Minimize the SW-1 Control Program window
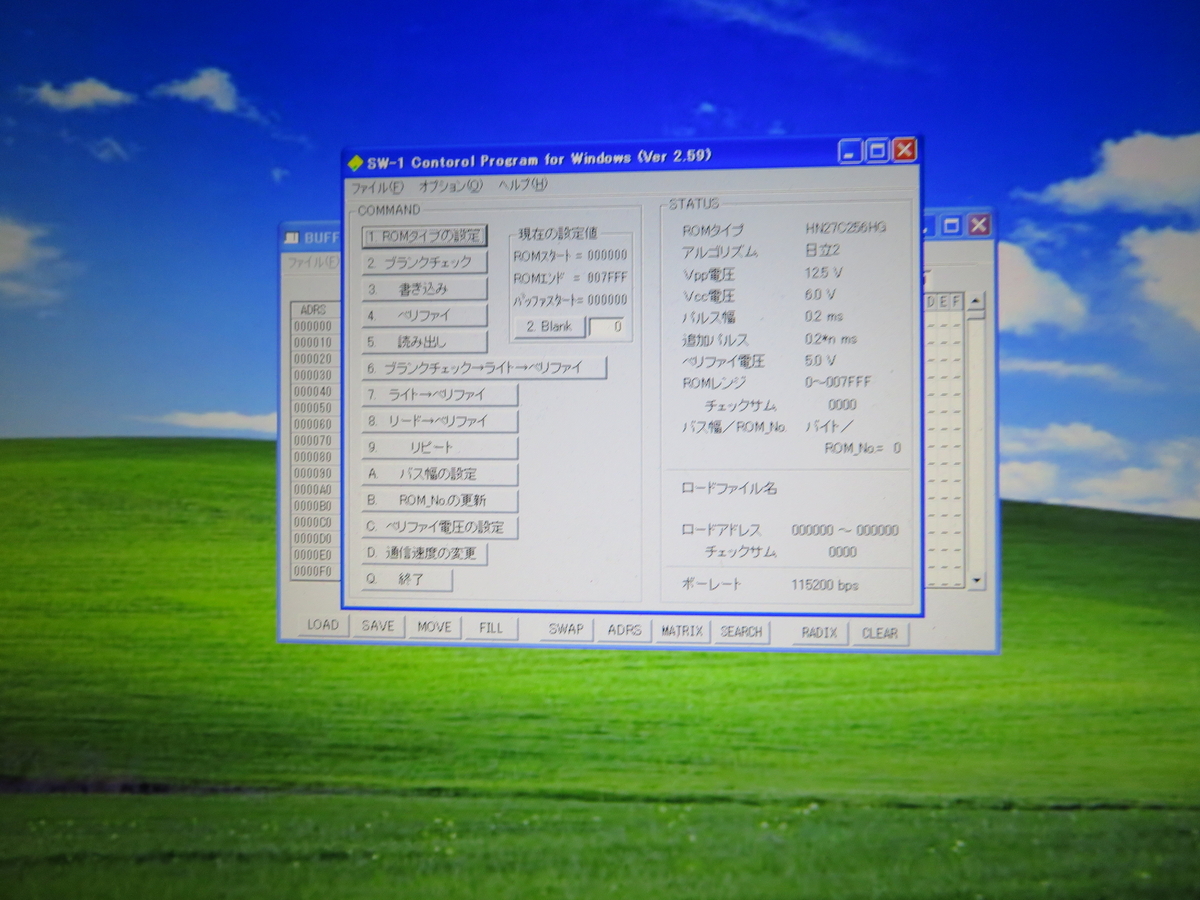The width and height of the screenshot is (1200, 900). 850,151
